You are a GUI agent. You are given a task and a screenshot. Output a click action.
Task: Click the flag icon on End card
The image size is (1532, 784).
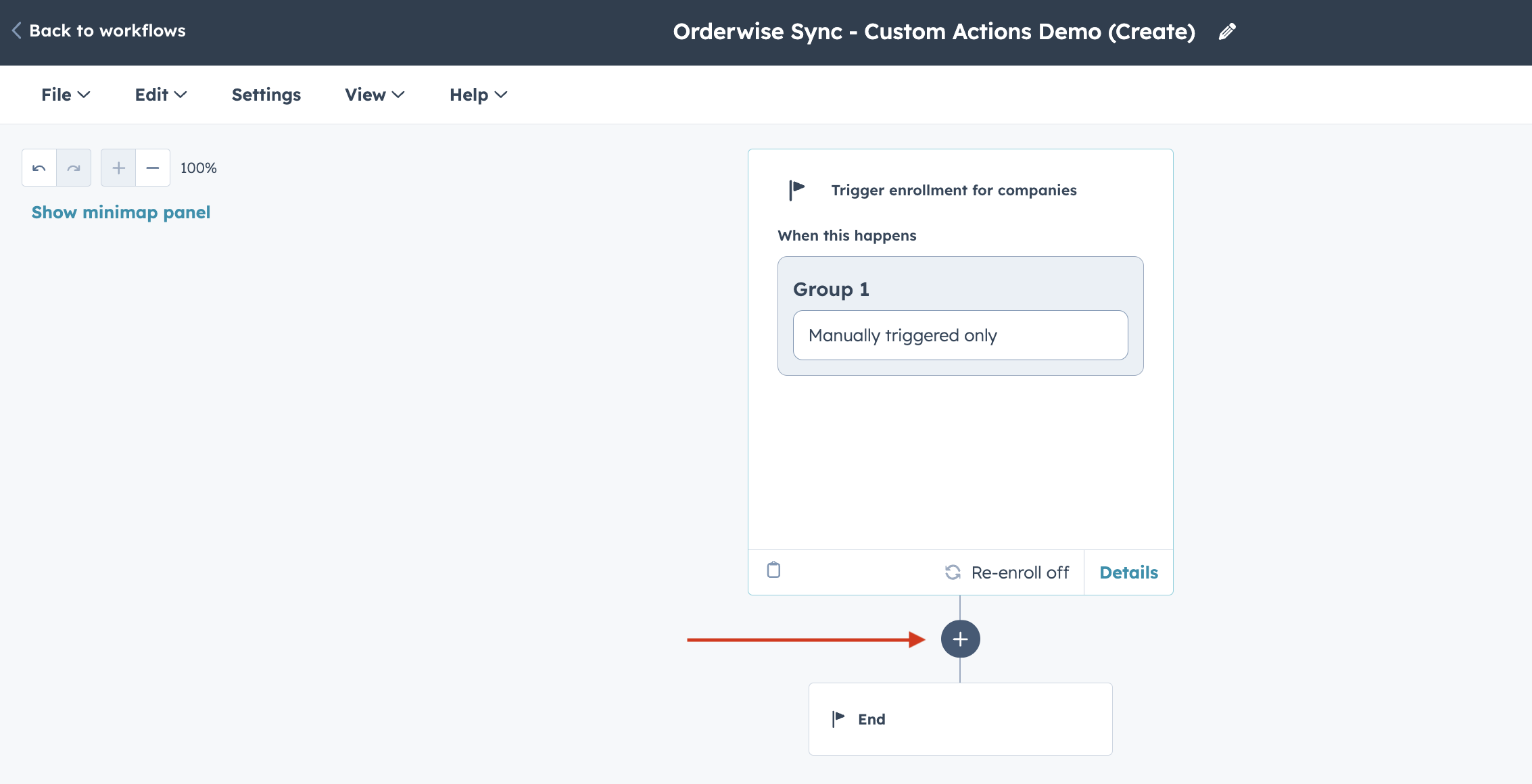click(x=838, y=719)
